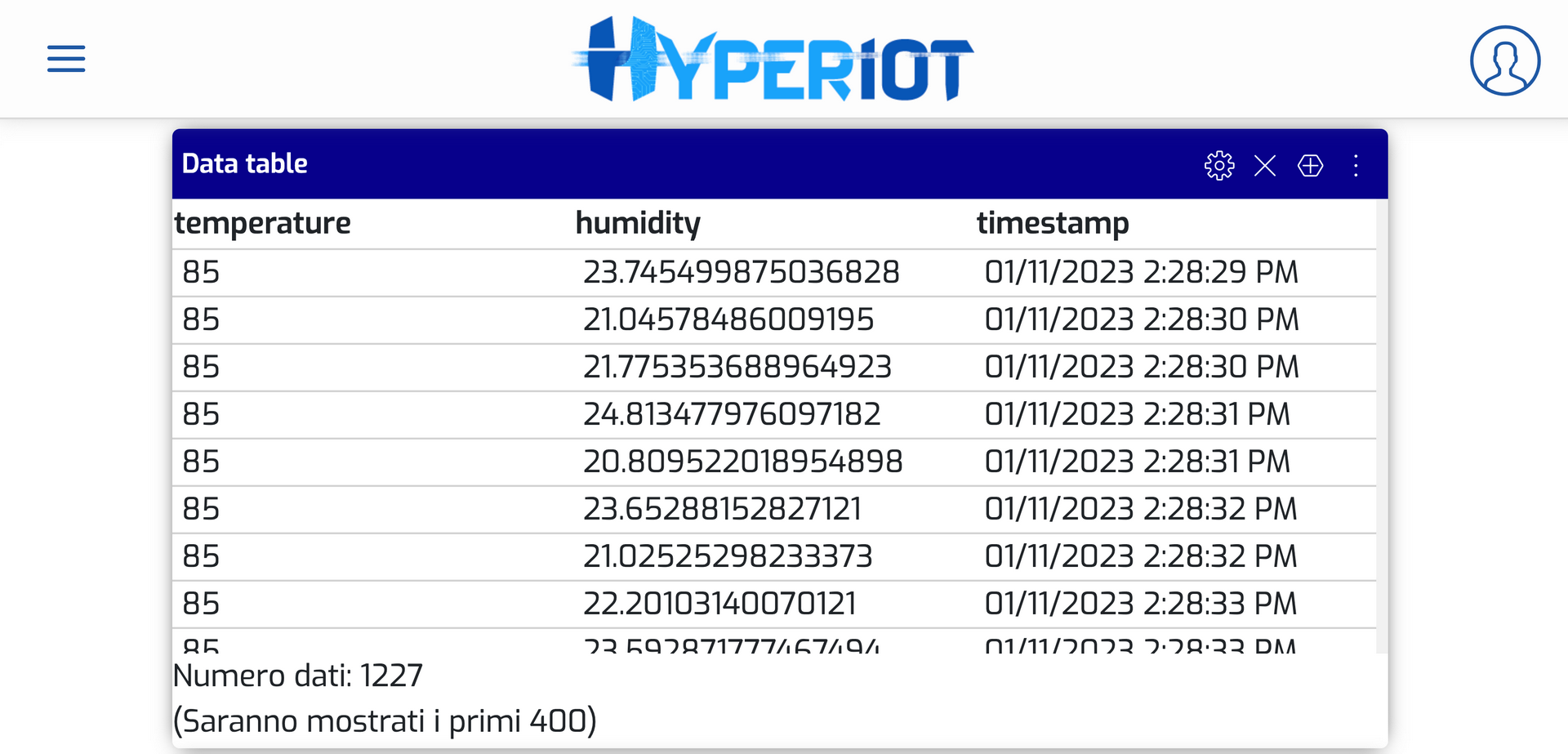Open the hamburger navigation menu

pyautogui.click(x=66, y=59)
